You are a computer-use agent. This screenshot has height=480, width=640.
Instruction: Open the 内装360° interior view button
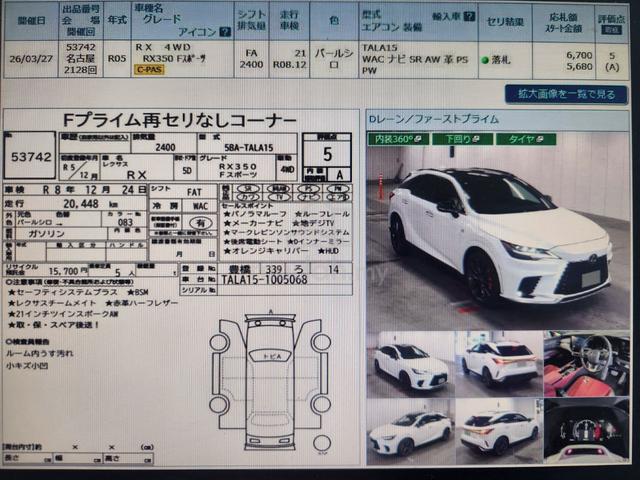click(398, 139)
